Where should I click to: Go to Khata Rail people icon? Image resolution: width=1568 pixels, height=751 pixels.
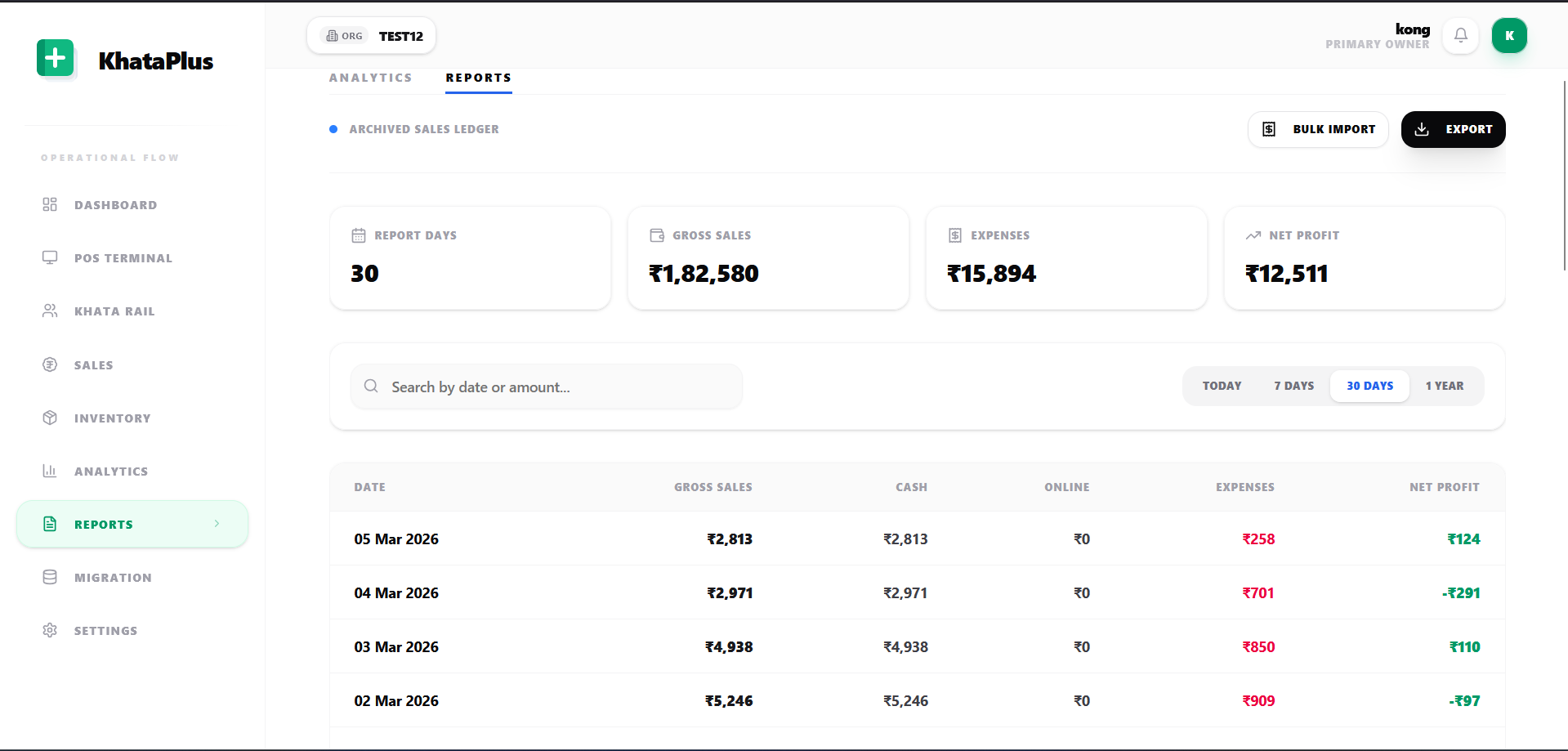[x=50, y=311]
